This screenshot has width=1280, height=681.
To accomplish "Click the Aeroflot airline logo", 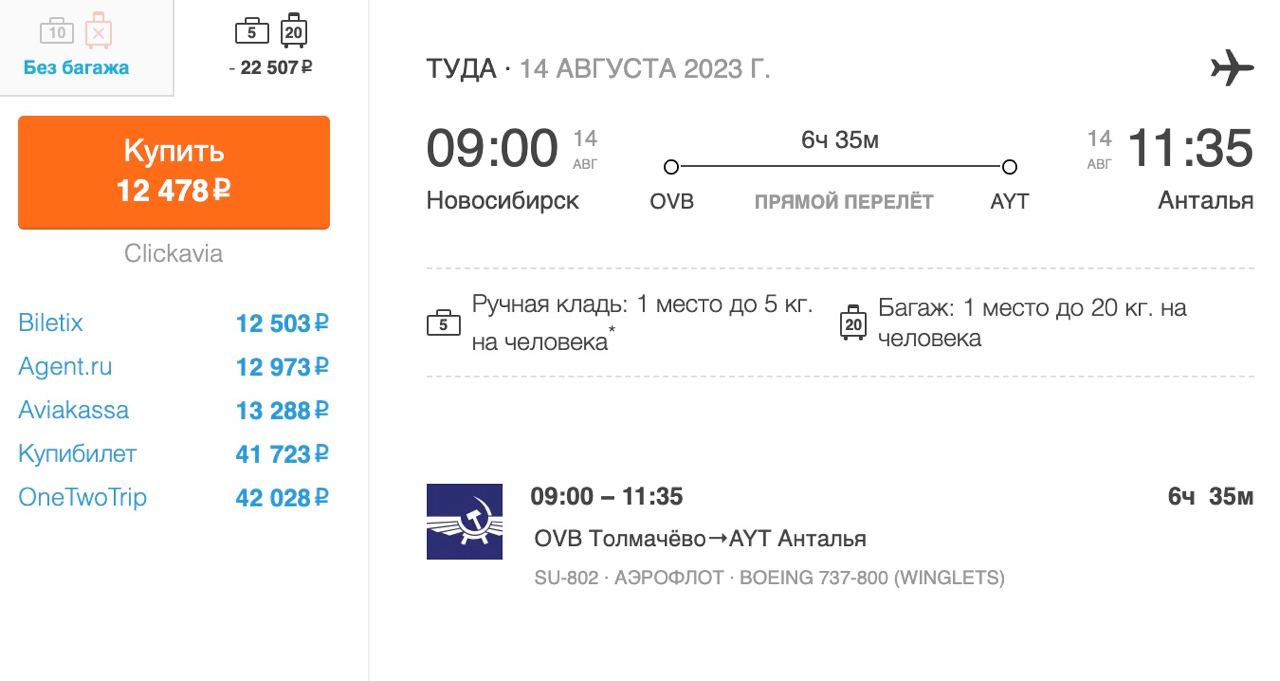I will (x=464, y=521).
